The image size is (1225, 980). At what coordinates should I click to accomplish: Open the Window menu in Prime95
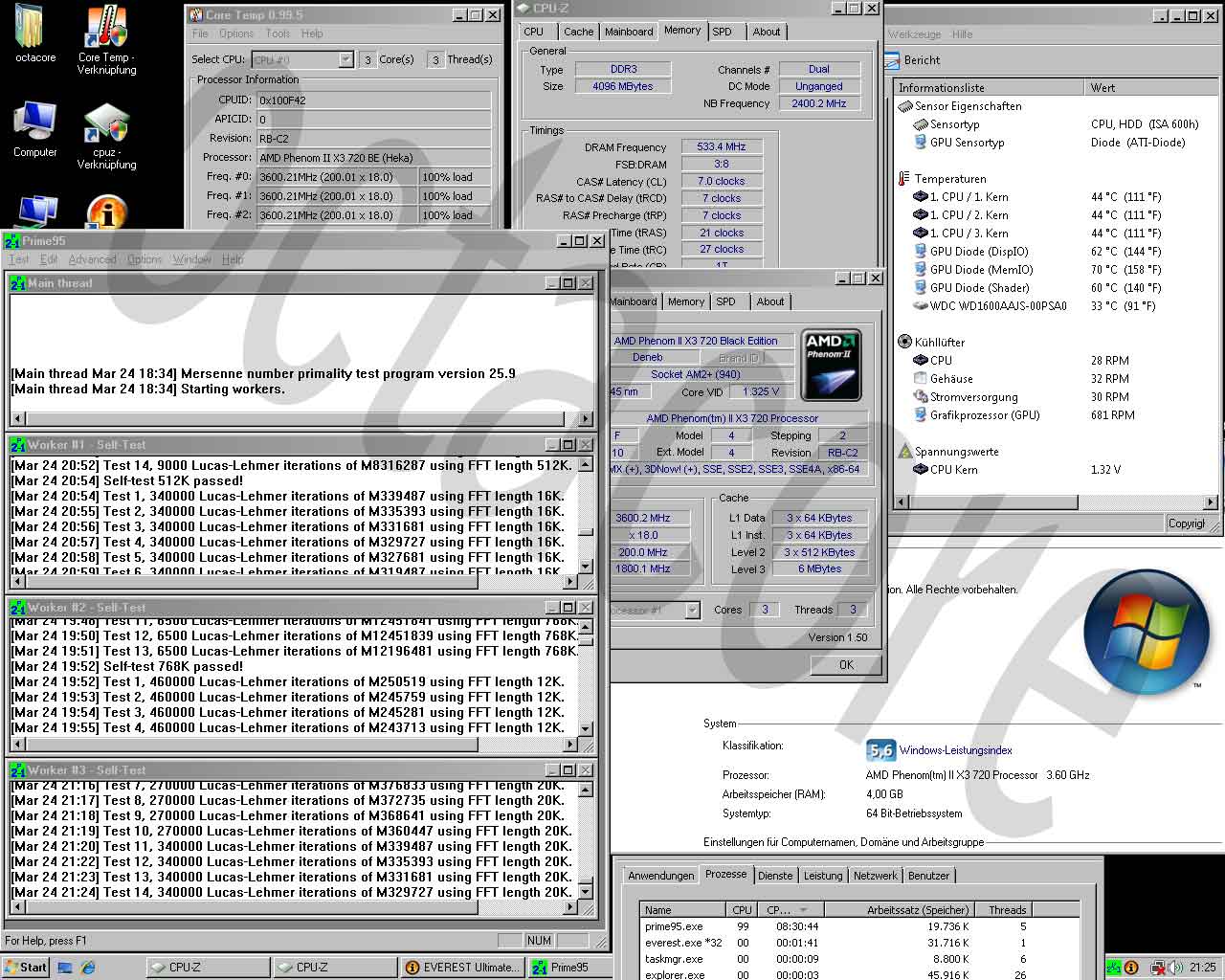(x=191, y=259)
